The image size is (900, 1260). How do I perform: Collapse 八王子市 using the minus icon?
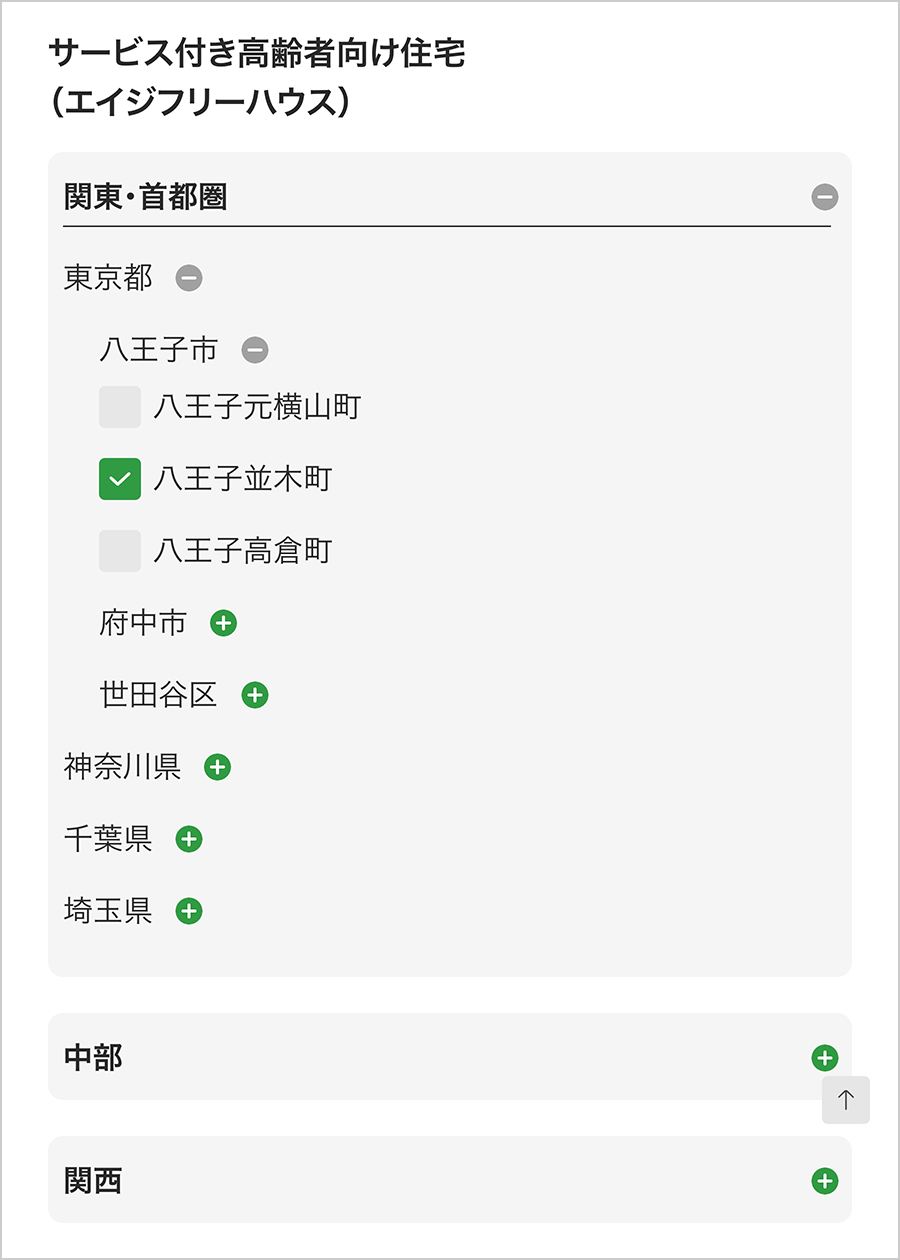255,350
